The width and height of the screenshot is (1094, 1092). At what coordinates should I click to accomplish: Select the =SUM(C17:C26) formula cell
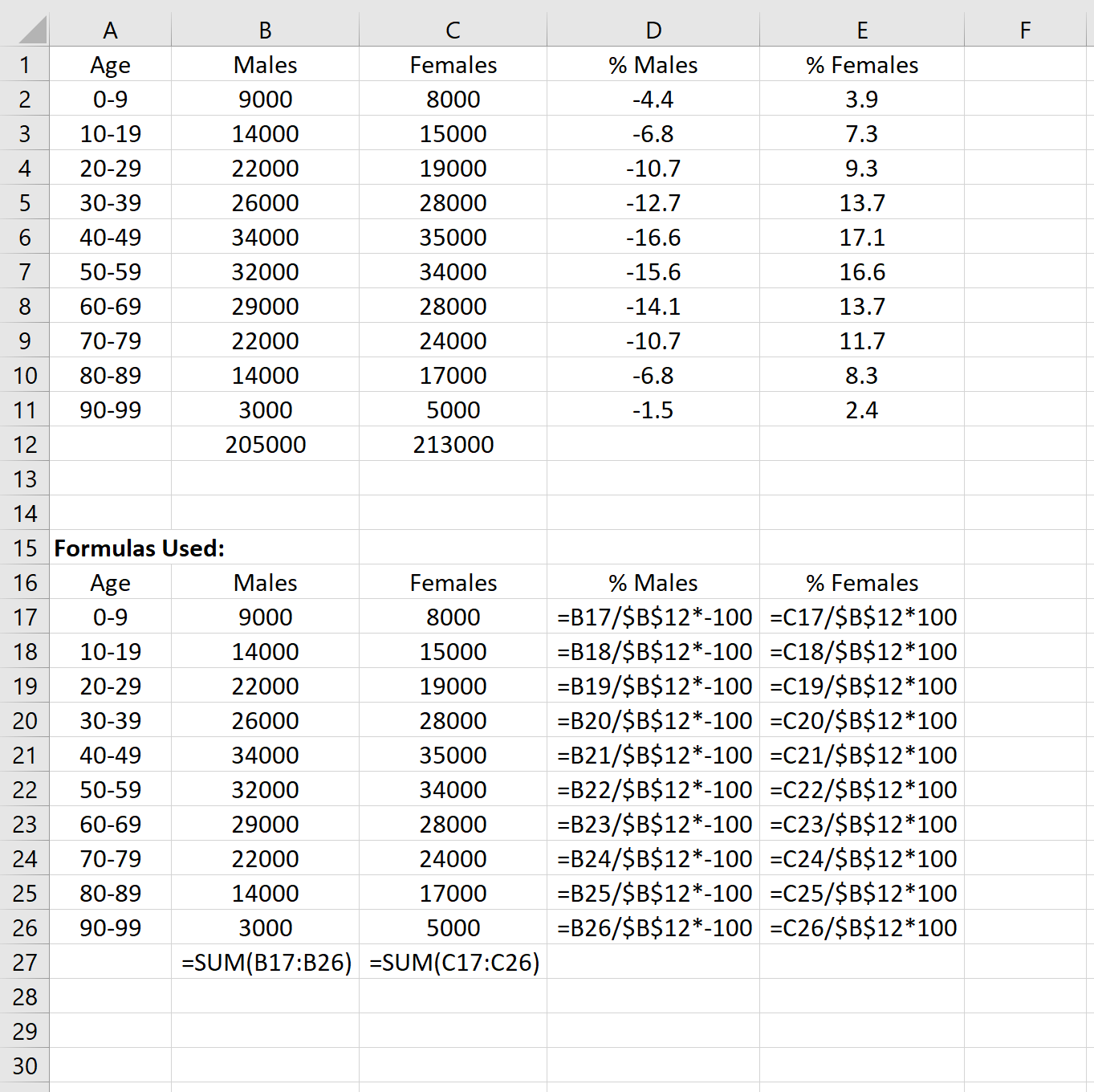click(453, 962)
